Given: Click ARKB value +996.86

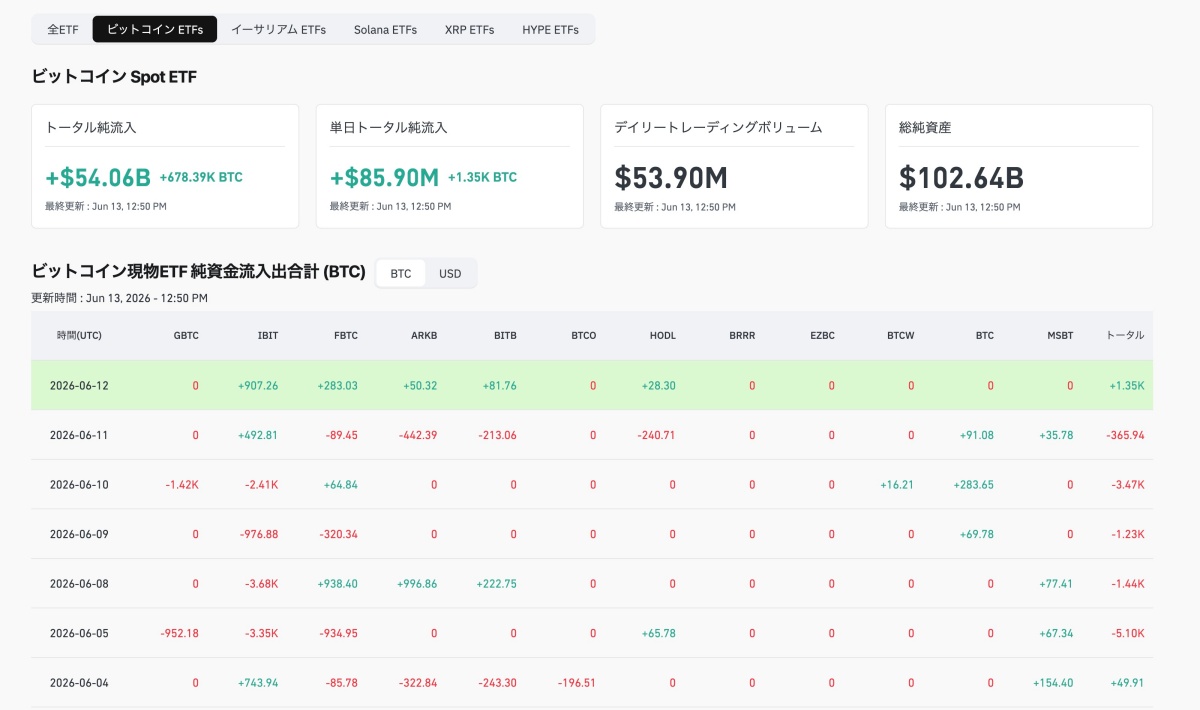Looking at the screenshot, I should (x=417, y=583).
